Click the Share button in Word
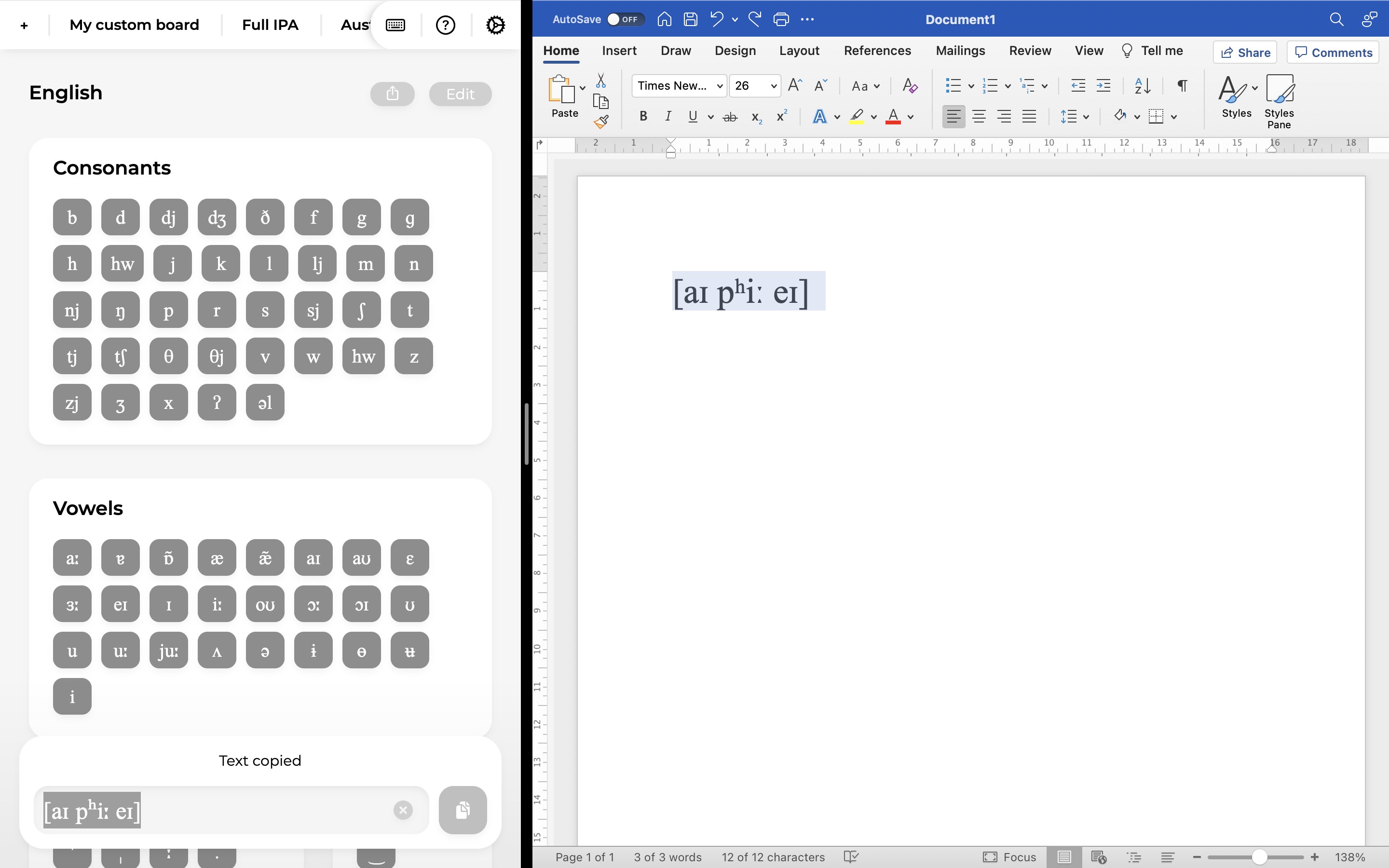 pyautogui.click(x=1245, y=52)
